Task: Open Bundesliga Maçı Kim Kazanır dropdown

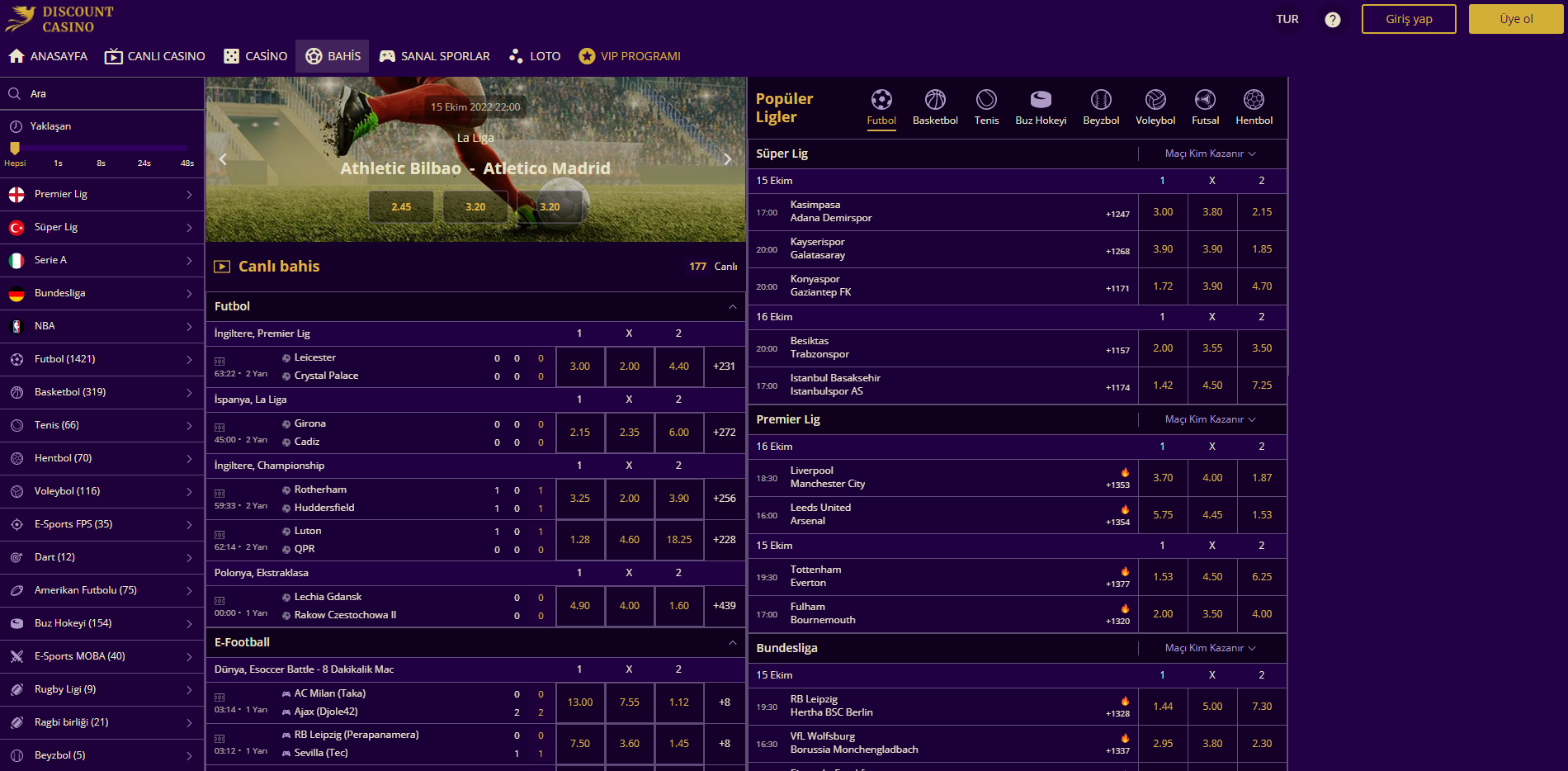Action: pyautogui.click(x=1210, y=648)
